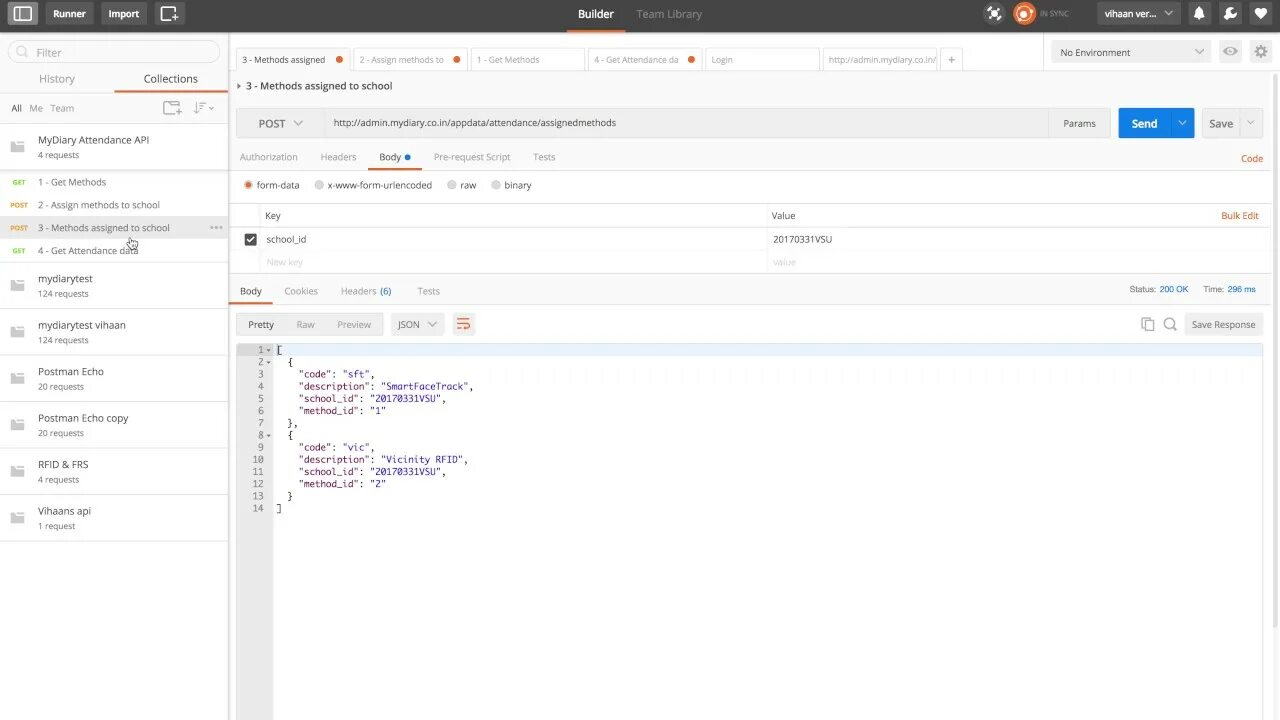
Task: Click Import button
Action: pos(124,14)
